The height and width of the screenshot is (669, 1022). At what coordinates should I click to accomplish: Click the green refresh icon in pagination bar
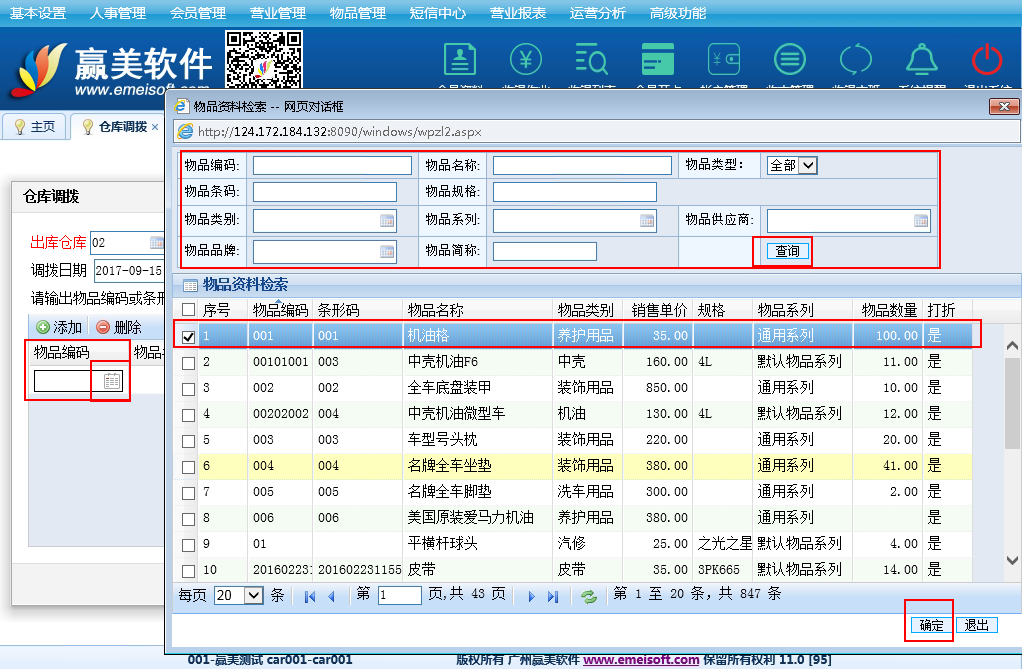(589, 596)
